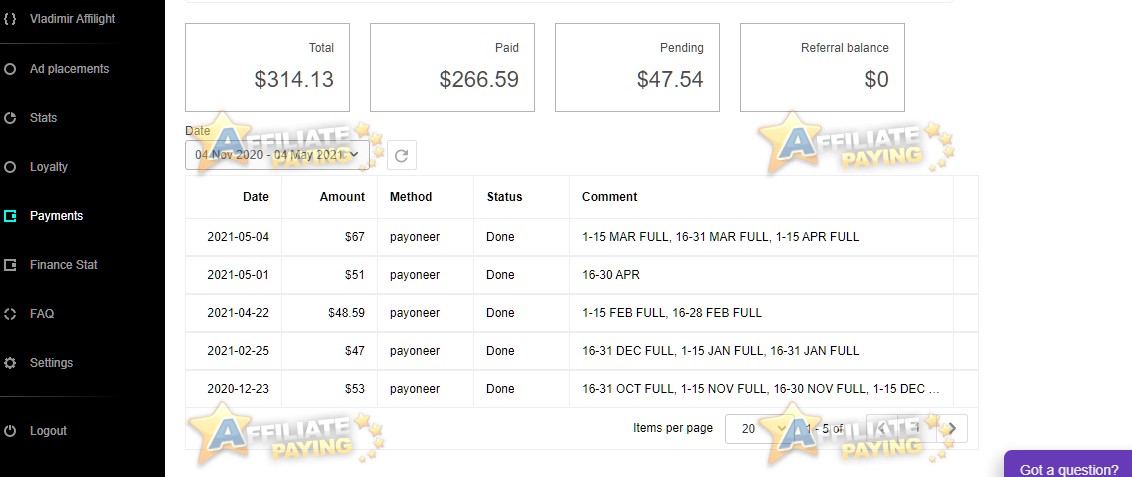Open the Got a question? chat button
This screenshot has width=1132, height=477.
[1068, 465]
